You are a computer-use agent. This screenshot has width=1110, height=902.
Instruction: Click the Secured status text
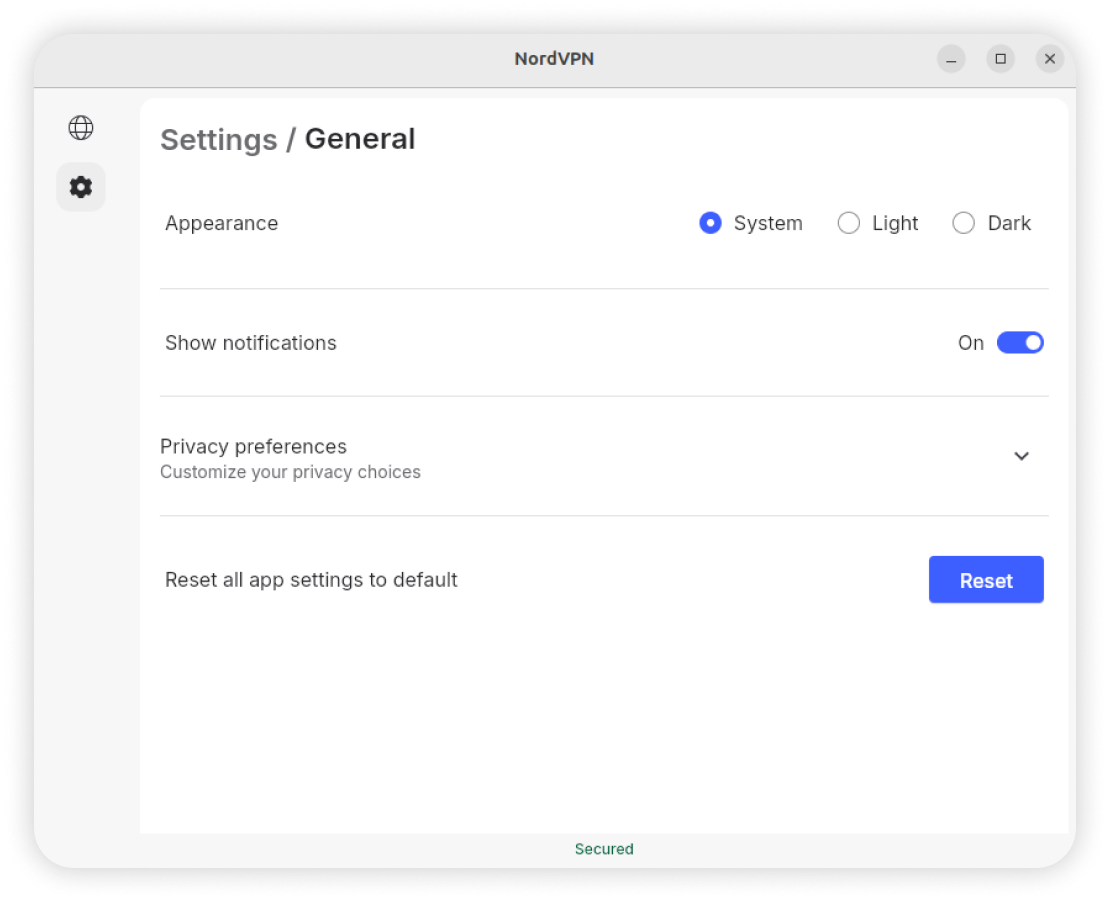604,849
